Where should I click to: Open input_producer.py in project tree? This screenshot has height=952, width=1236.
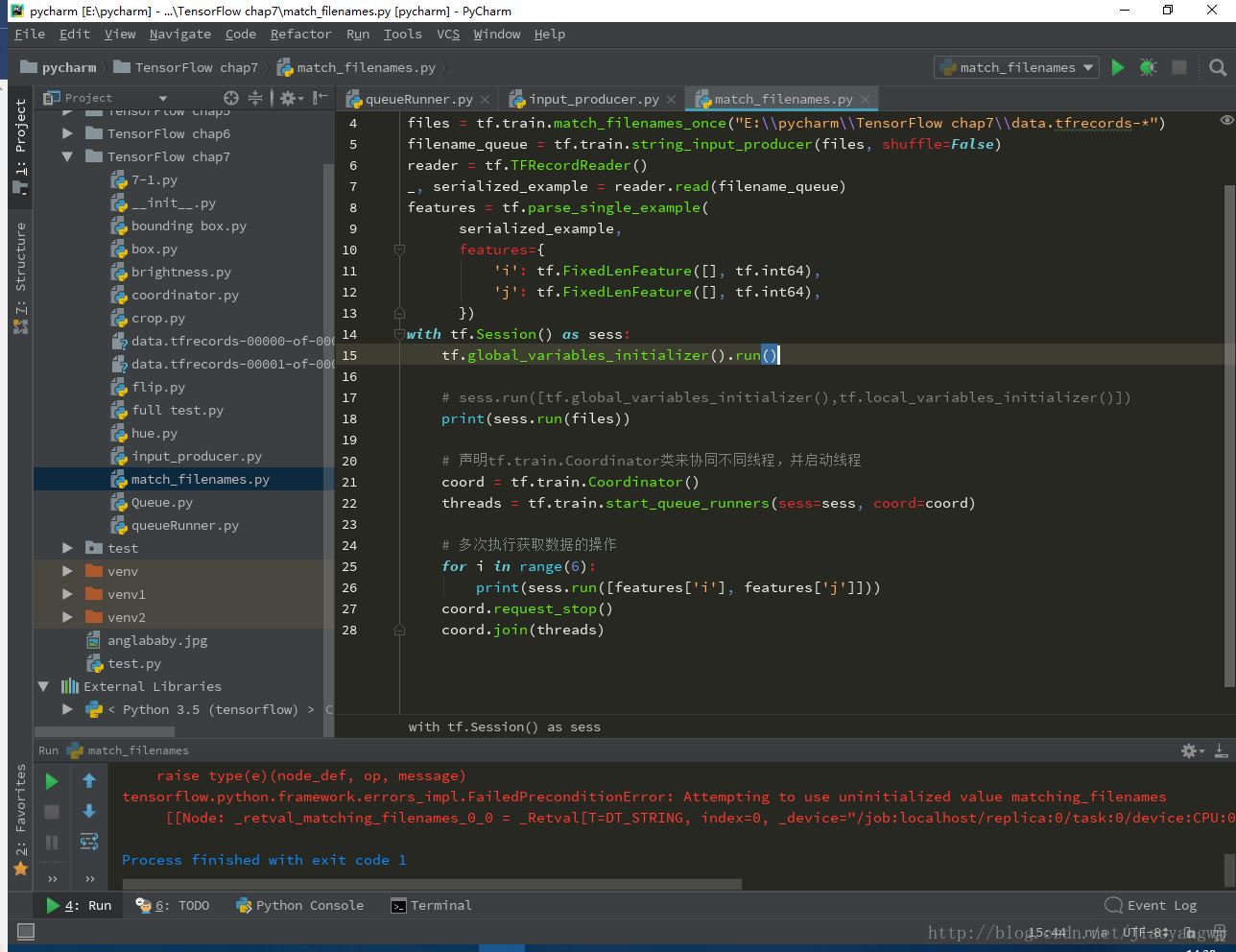[x=196, y=456]
